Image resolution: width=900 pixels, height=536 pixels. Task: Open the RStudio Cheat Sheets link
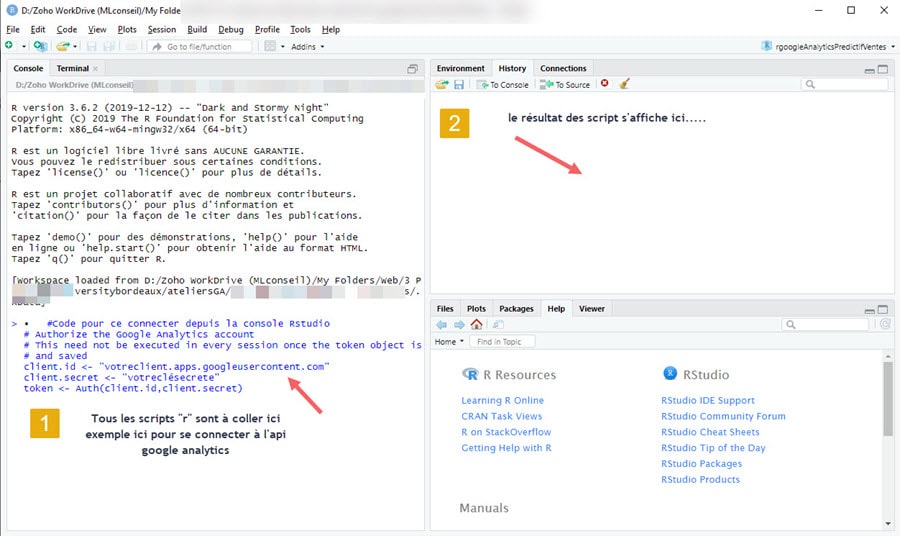(x=710, y=432)
